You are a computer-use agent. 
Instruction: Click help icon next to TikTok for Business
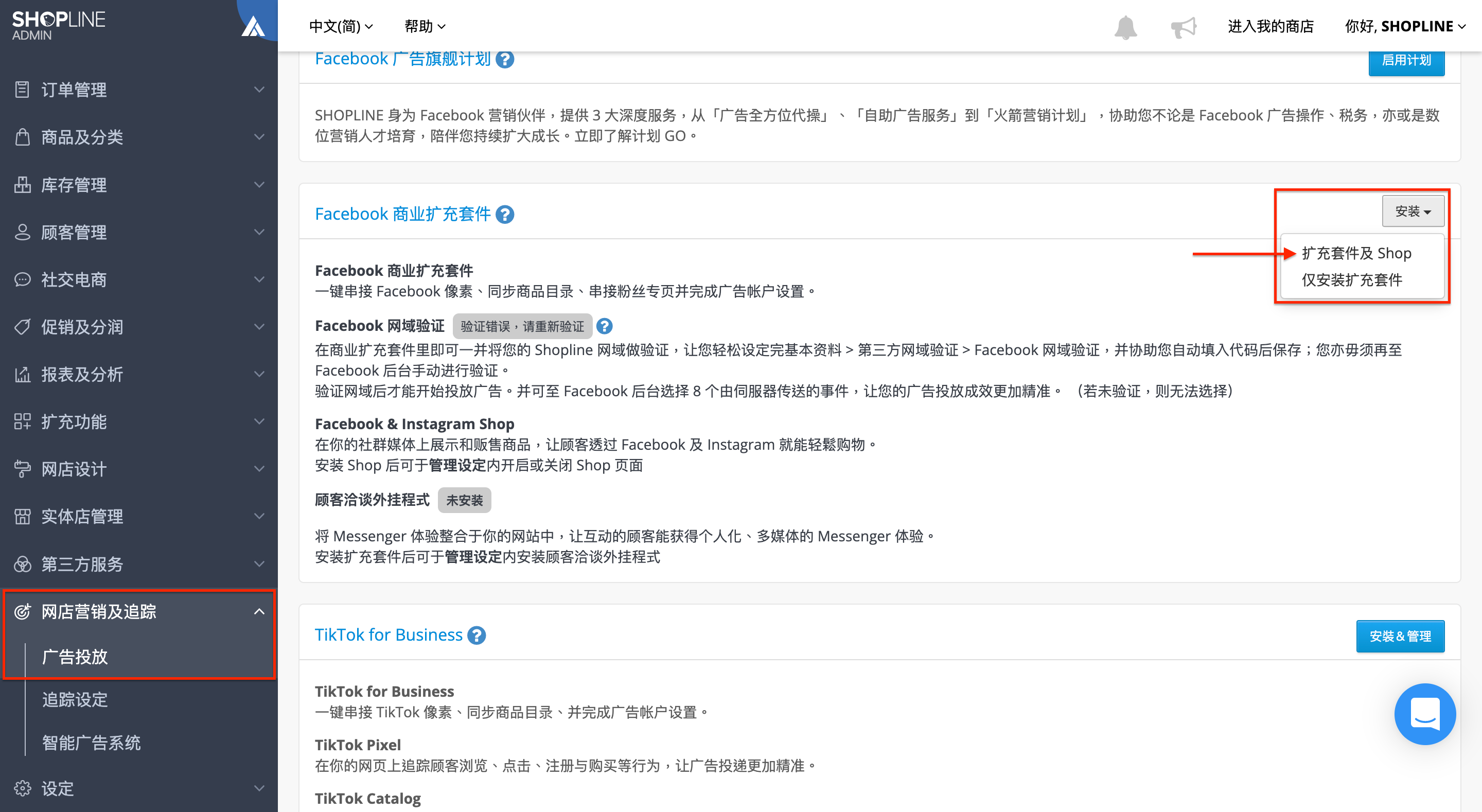click(x=477, y=636)
